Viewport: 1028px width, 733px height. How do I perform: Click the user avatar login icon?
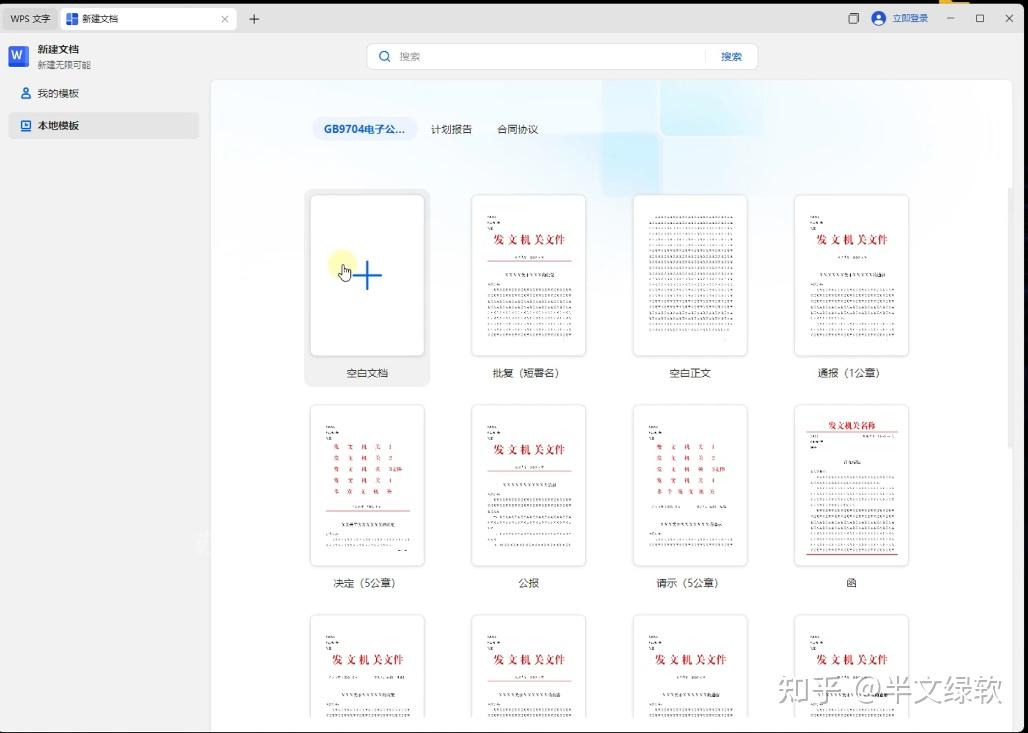click(879, 18)
